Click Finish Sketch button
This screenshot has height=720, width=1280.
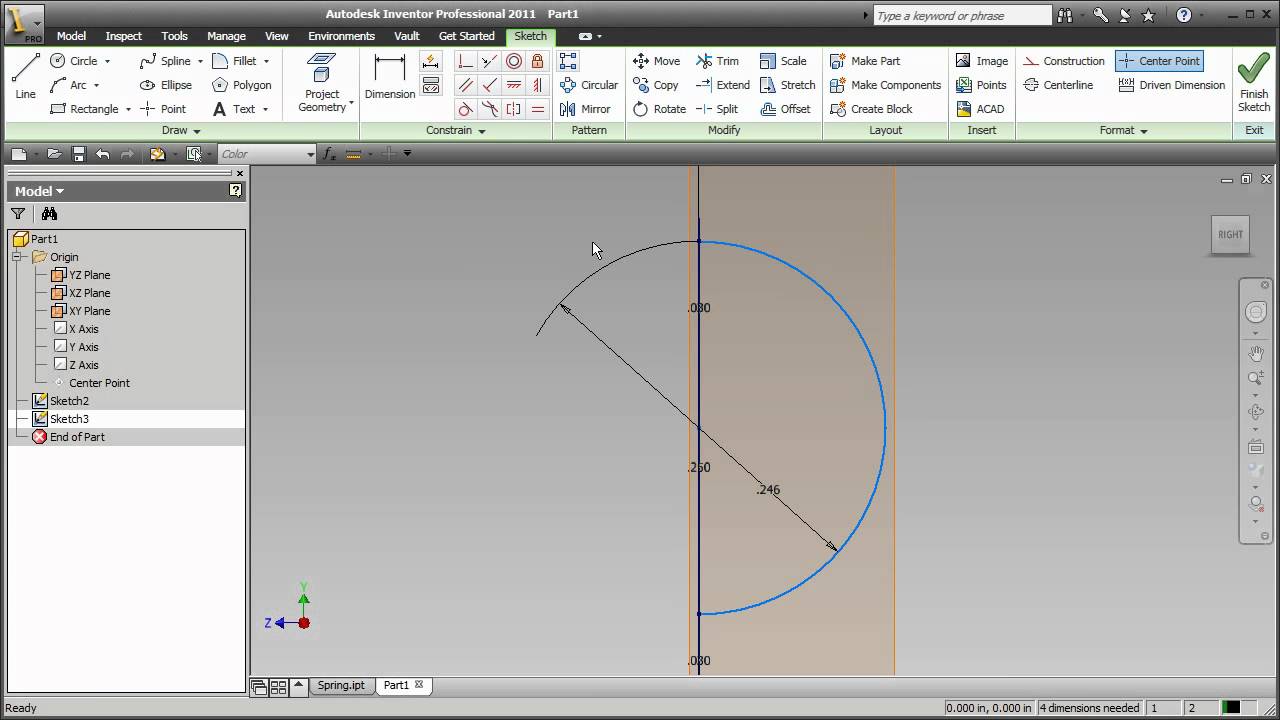[x=1254, y=83]
